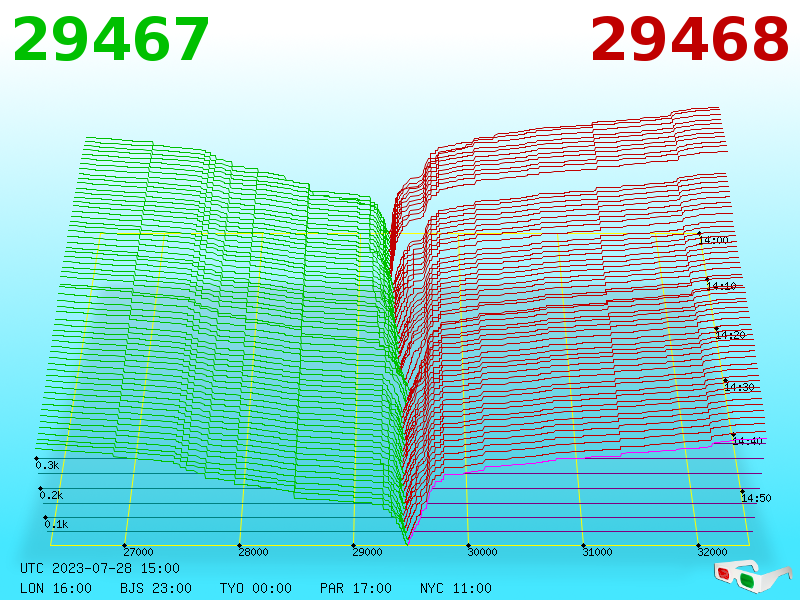Click the UTC 2023-07-28 15:00 timestamp
This screenshot has width=800, height=600.
(100, 568)
